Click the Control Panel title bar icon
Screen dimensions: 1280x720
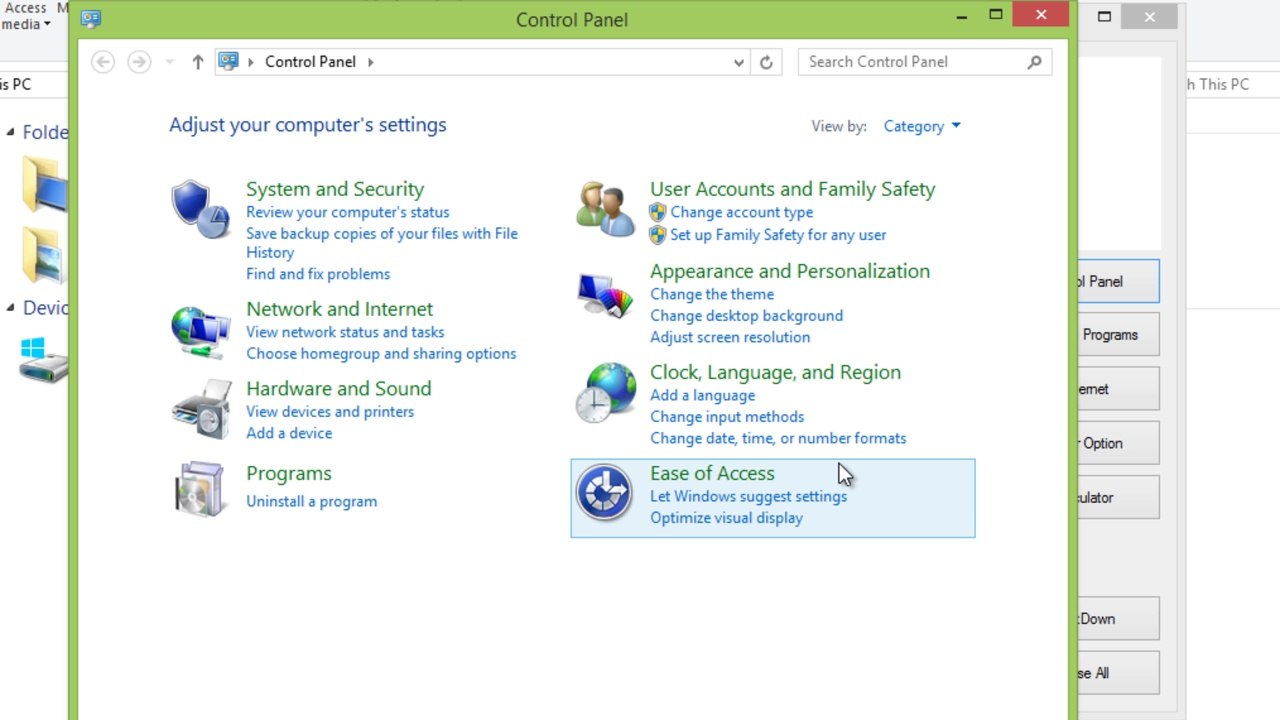click(x=91, y=18)
